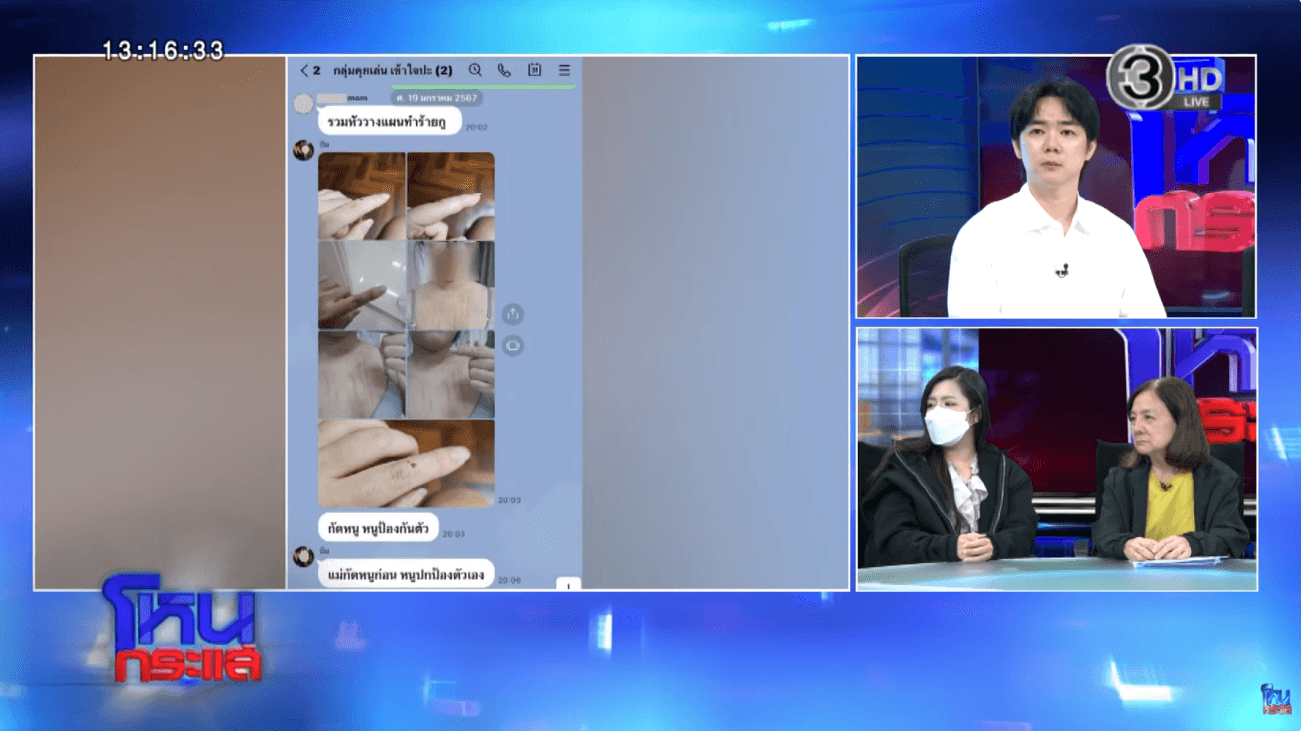Viewport: 1301px width, 731px height.
Task: Open the large bottom photo of a hand
Action: [406, 463]
